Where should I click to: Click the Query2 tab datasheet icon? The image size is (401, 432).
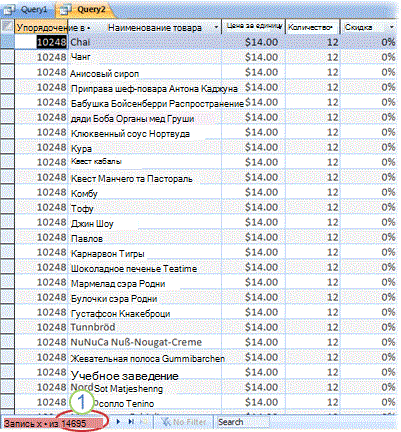66,10
